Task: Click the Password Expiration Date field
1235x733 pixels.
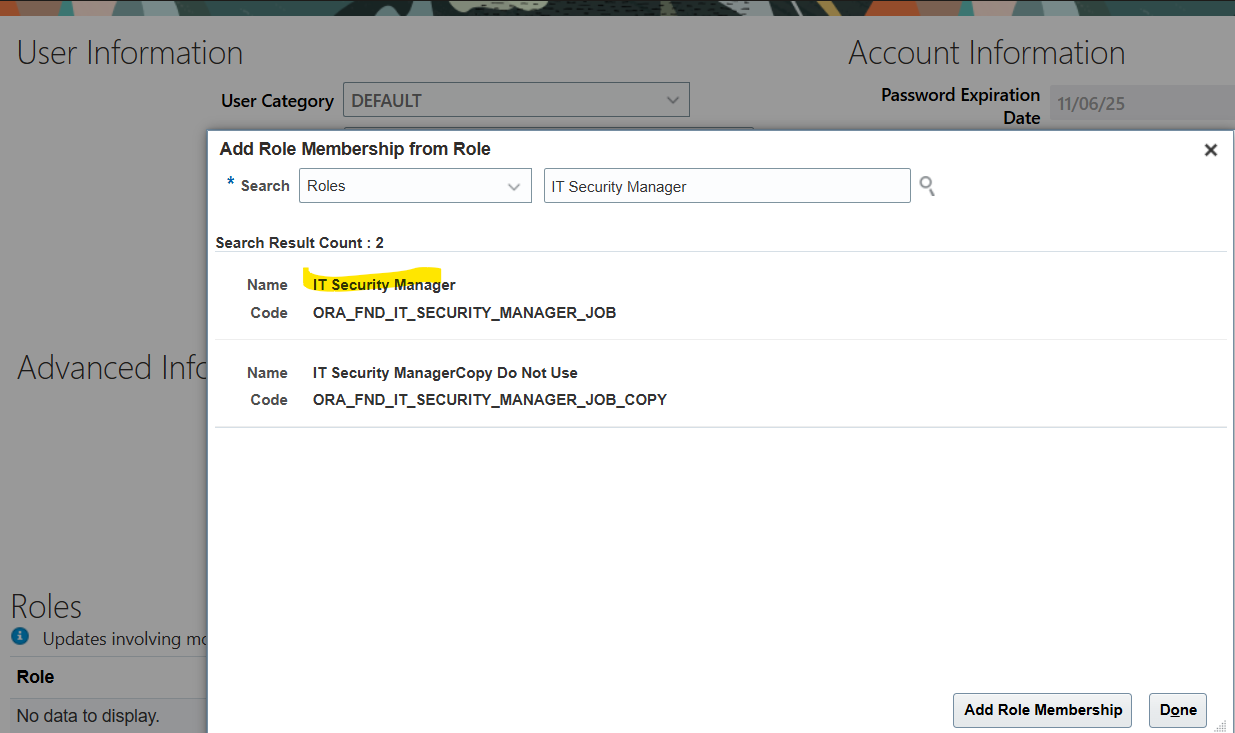Action: pyautogui.click(x=1140, y=103)
